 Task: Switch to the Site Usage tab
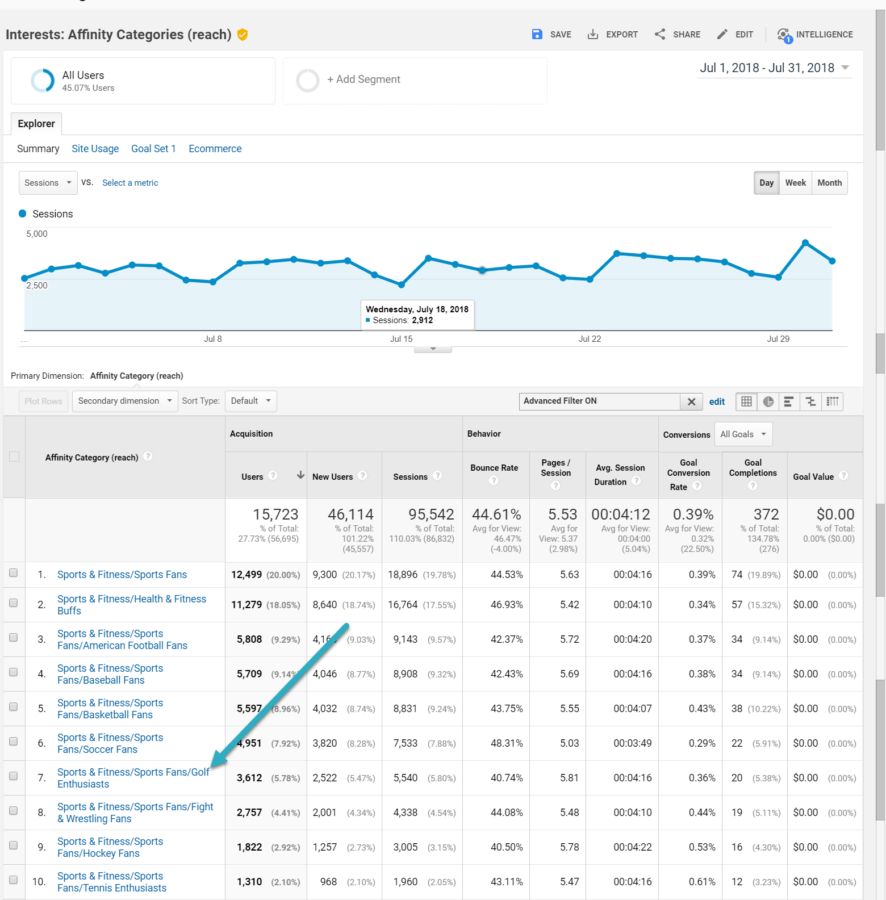[x=95, y=149]
